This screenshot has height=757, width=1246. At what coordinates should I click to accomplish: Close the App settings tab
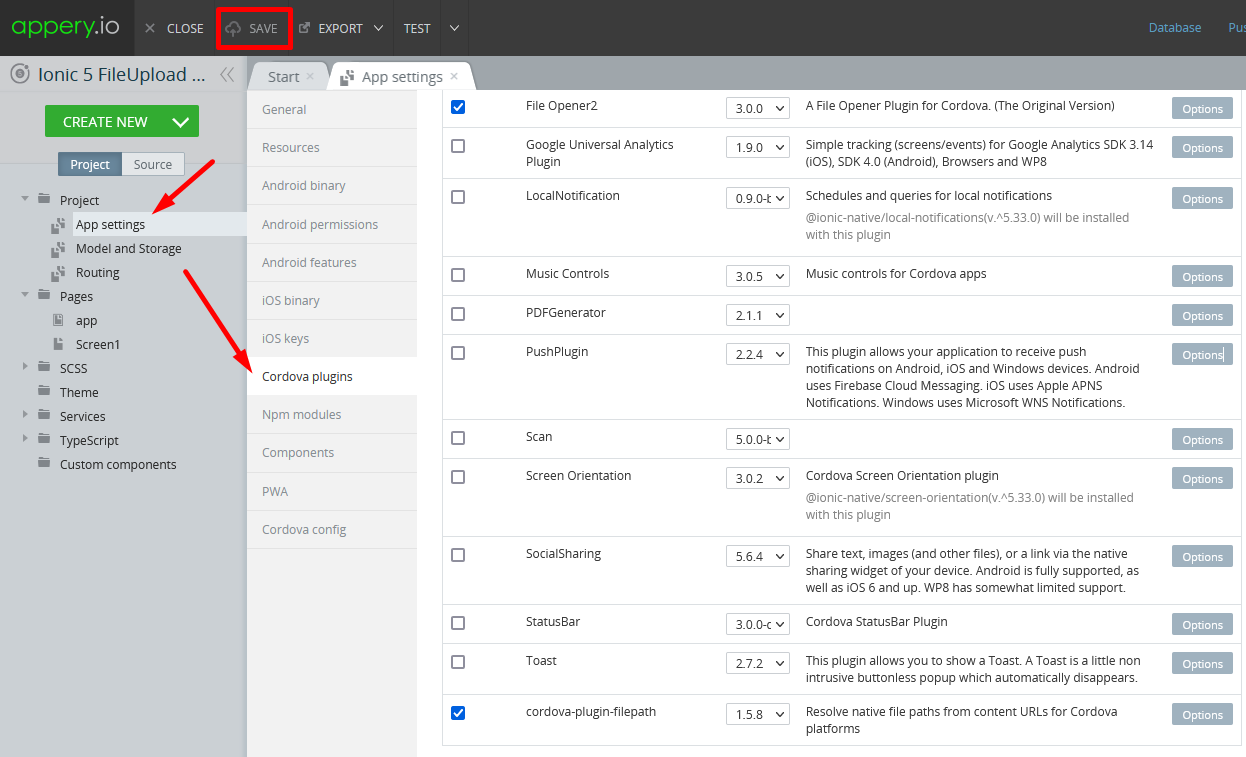(x=454, y=76)
